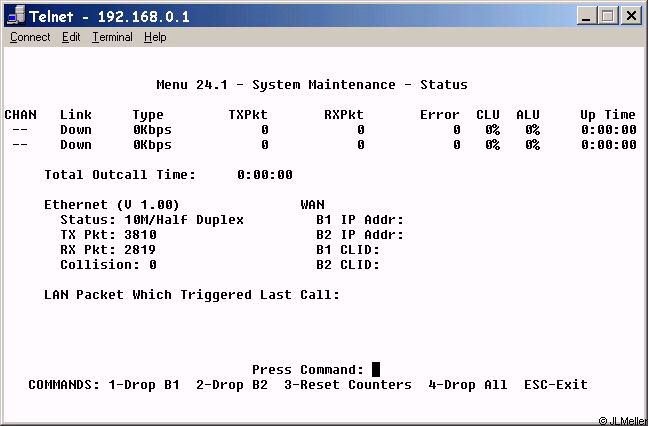Image resolution: width=648 pixels, height=426 pixels.
Task: Open the Help menu
Action: [x=155, y=37]
